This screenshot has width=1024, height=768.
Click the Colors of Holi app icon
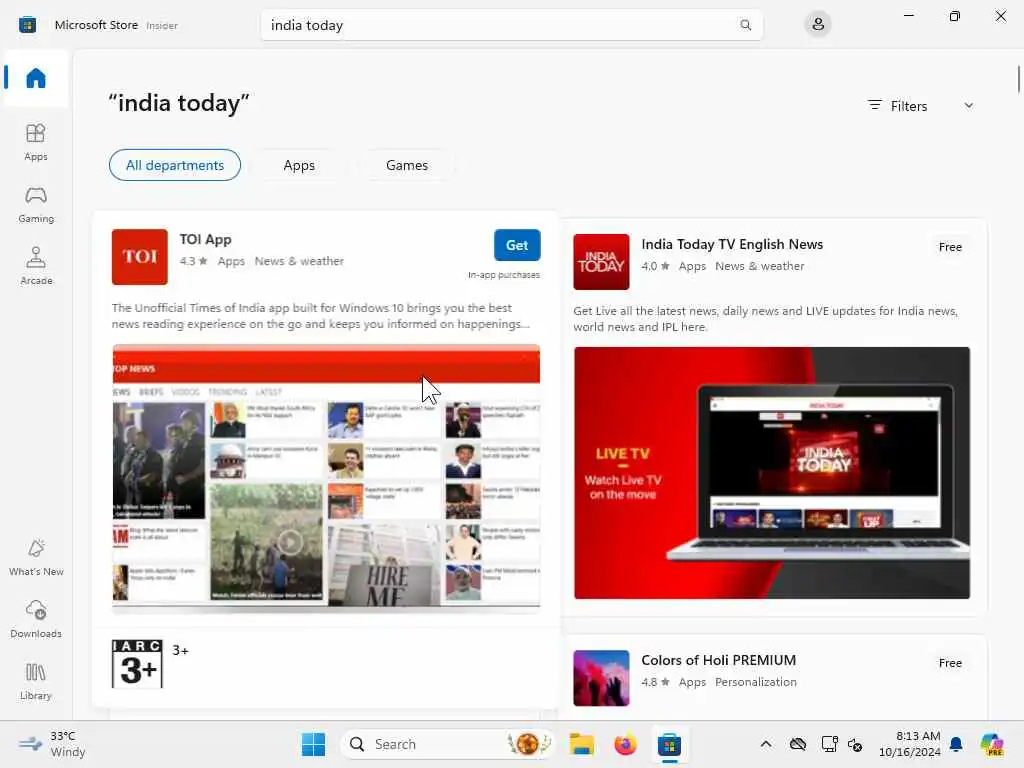point(601,678)
